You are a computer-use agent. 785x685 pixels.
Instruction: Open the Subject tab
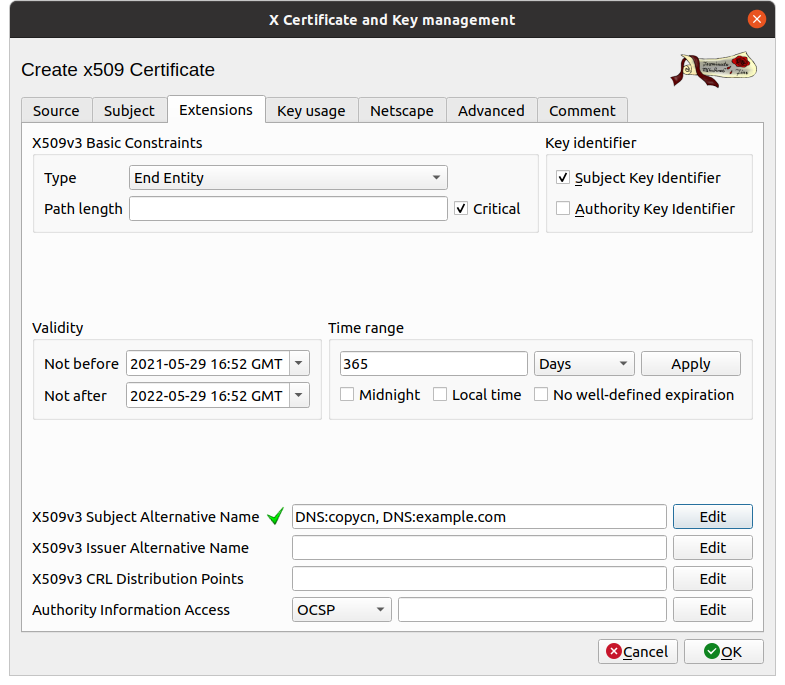[x=129, y=111]
